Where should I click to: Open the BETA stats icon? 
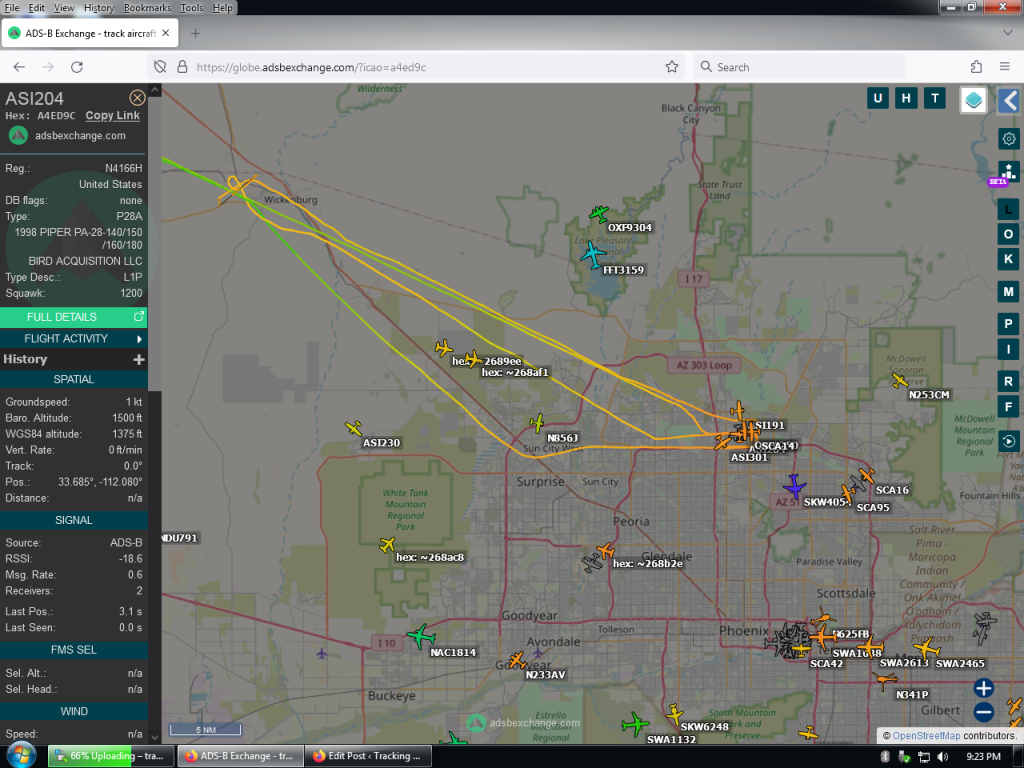1008,173
